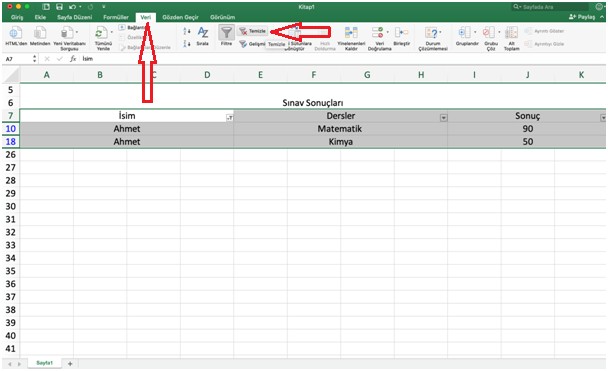Viewport: 608px width, 371px height.
Task: Click Temizle to clear the filter
Action: [253, 31]
